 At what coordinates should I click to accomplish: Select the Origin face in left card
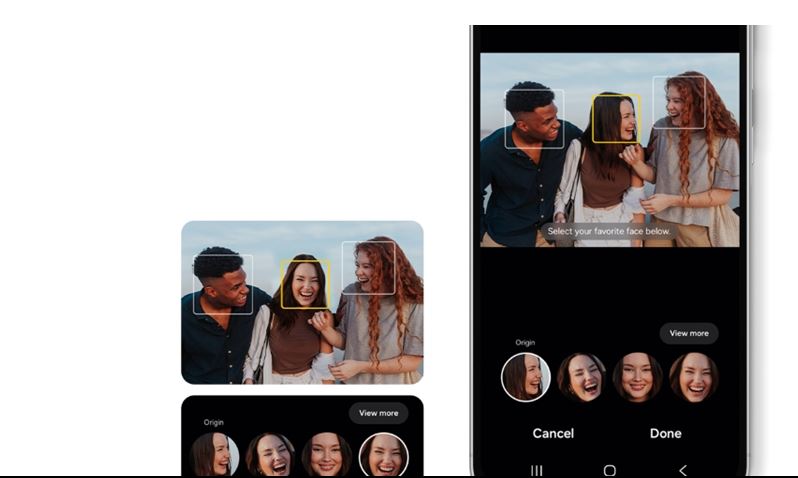(x=214, y=455)
